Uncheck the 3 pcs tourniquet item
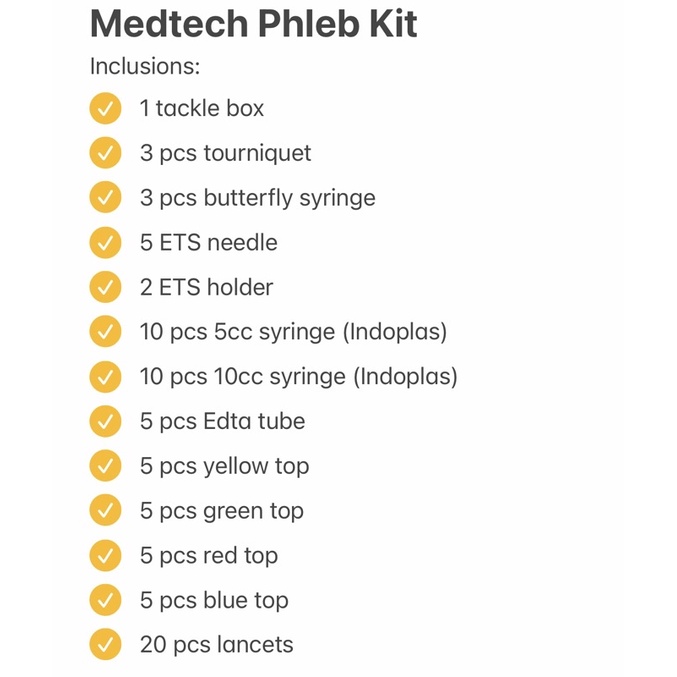This screenshot has width=677, height=677. (x=105, y=153)
